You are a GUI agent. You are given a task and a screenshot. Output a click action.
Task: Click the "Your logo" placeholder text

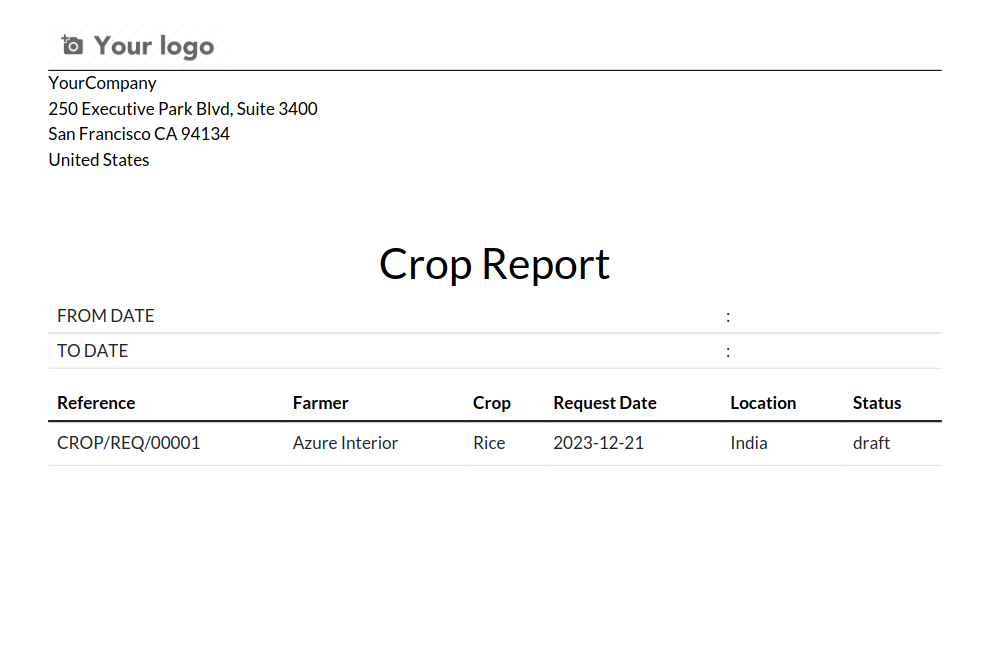coord(154,46)
